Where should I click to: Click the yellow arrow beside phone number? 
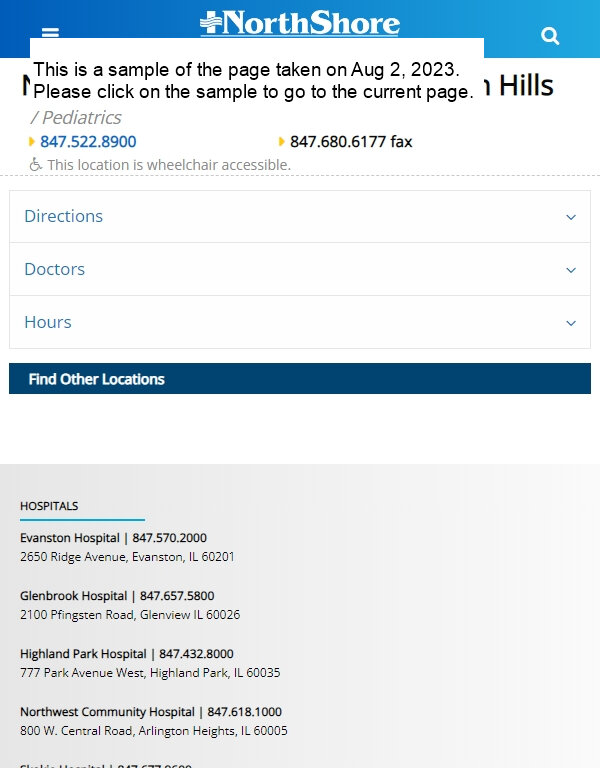[32, 142]
